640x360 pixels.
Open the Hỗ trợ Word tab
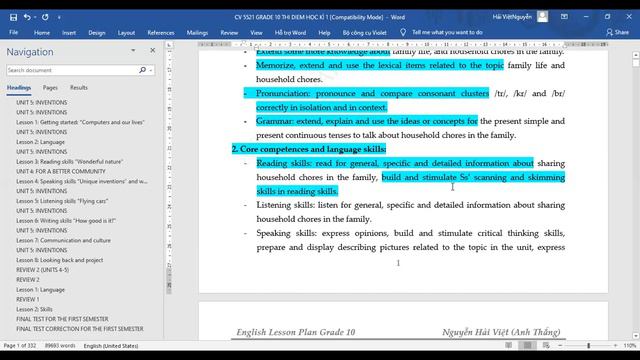click(290, 33)
